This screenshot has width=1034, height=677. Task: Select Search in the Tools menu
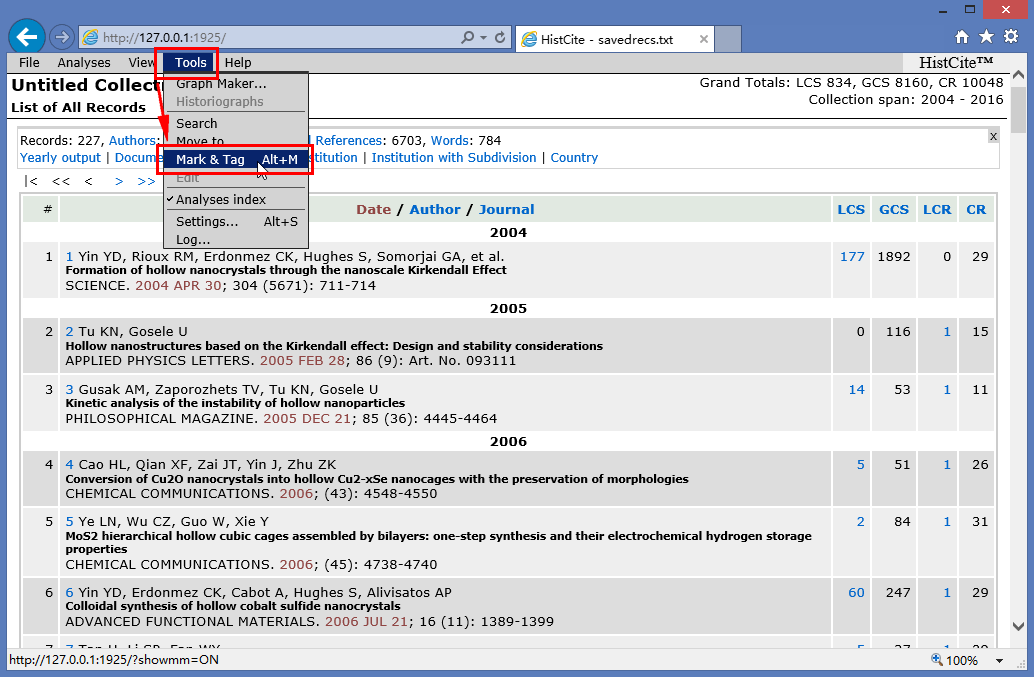pyautogui.click(x=197, y=123)
